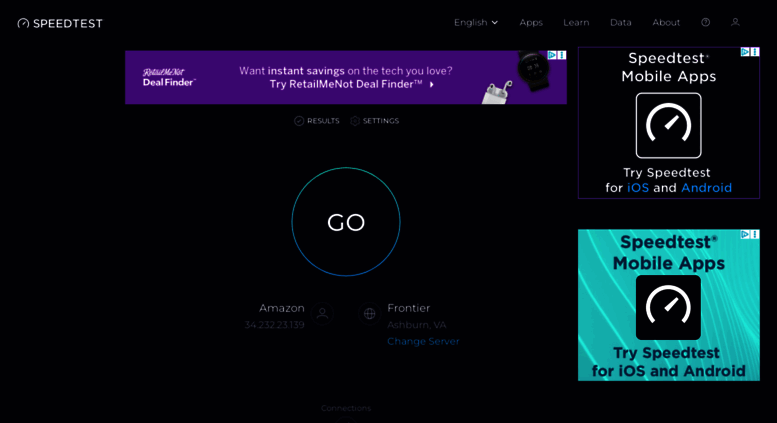This screenshot has width=777, height=423.
Task: Open the Settings tab
Action: pyautogui.click(x=375, y=121)
